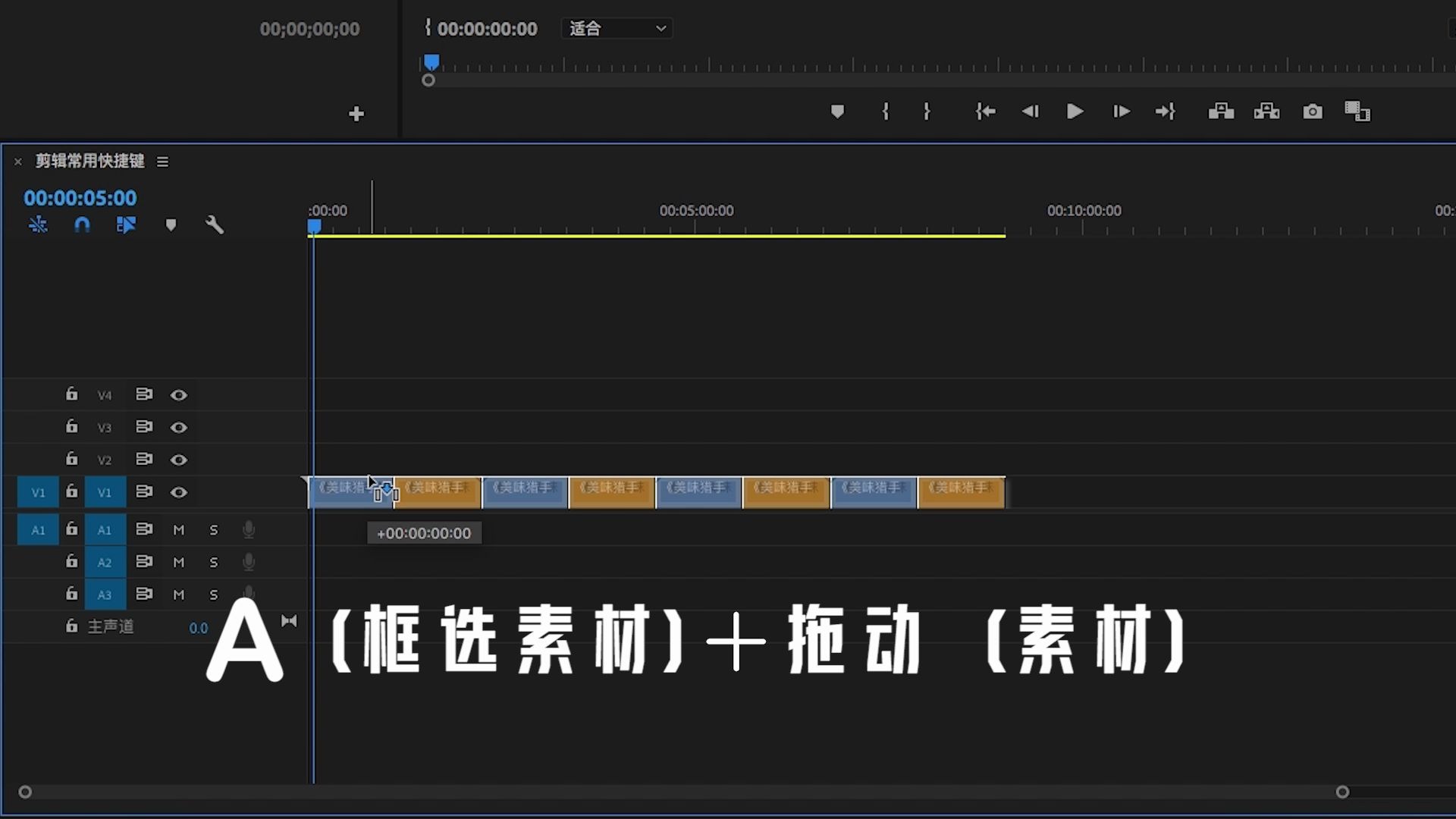Click the Mark In bracket button

point(885,111)
